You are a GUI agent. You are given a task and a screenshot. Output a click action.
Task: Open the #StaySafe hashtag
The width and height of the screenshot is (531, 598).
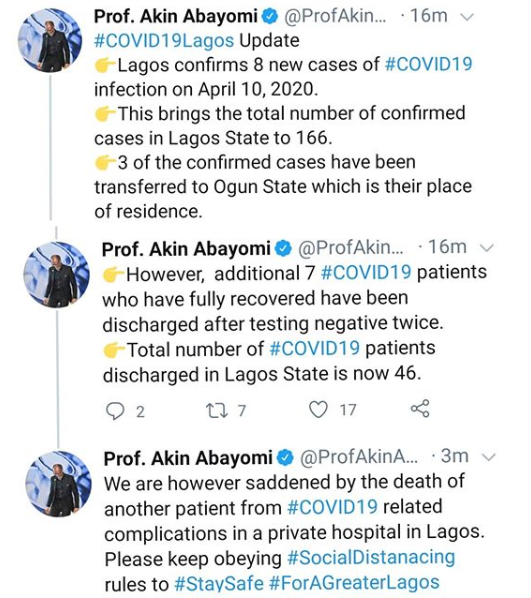(x=219, y=584)
